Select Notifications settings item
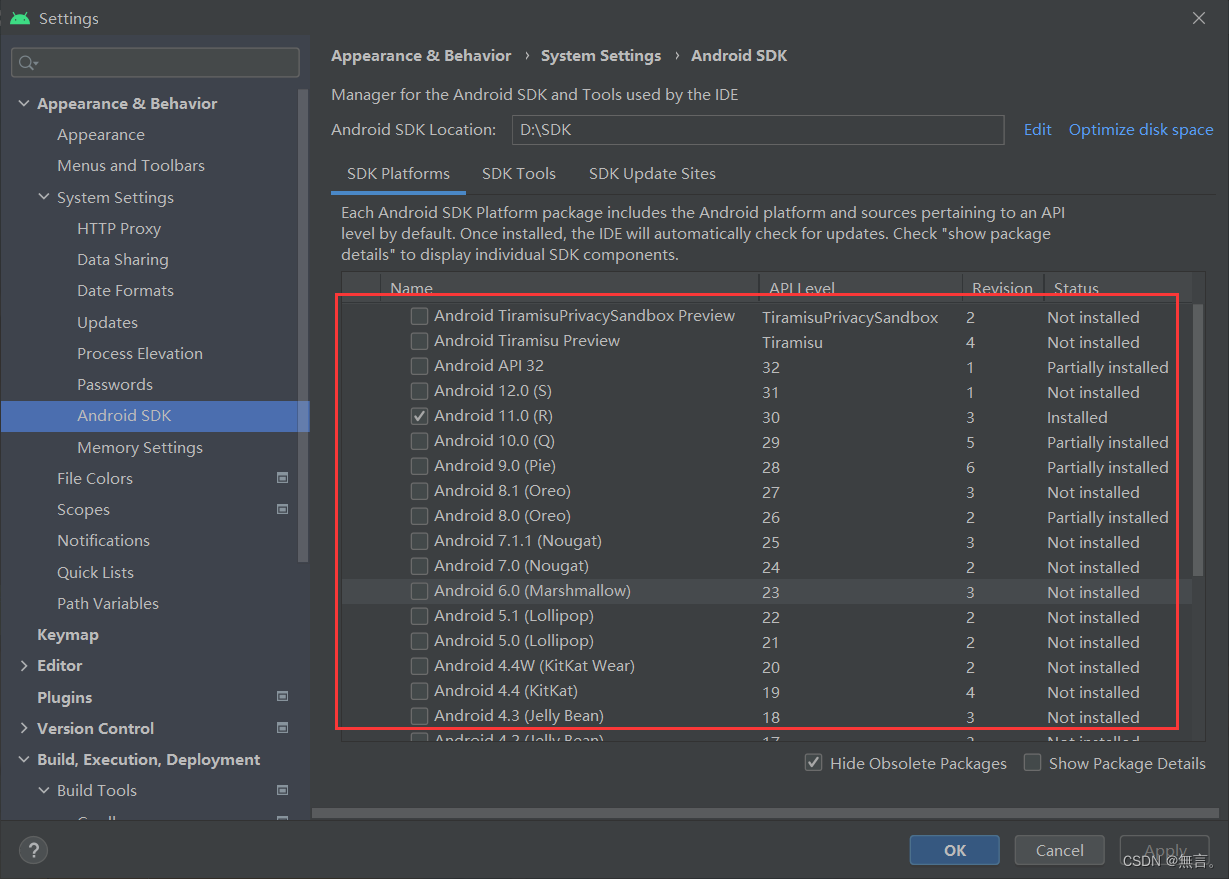This screenshot has width=1229, height=879. (103, 540)
